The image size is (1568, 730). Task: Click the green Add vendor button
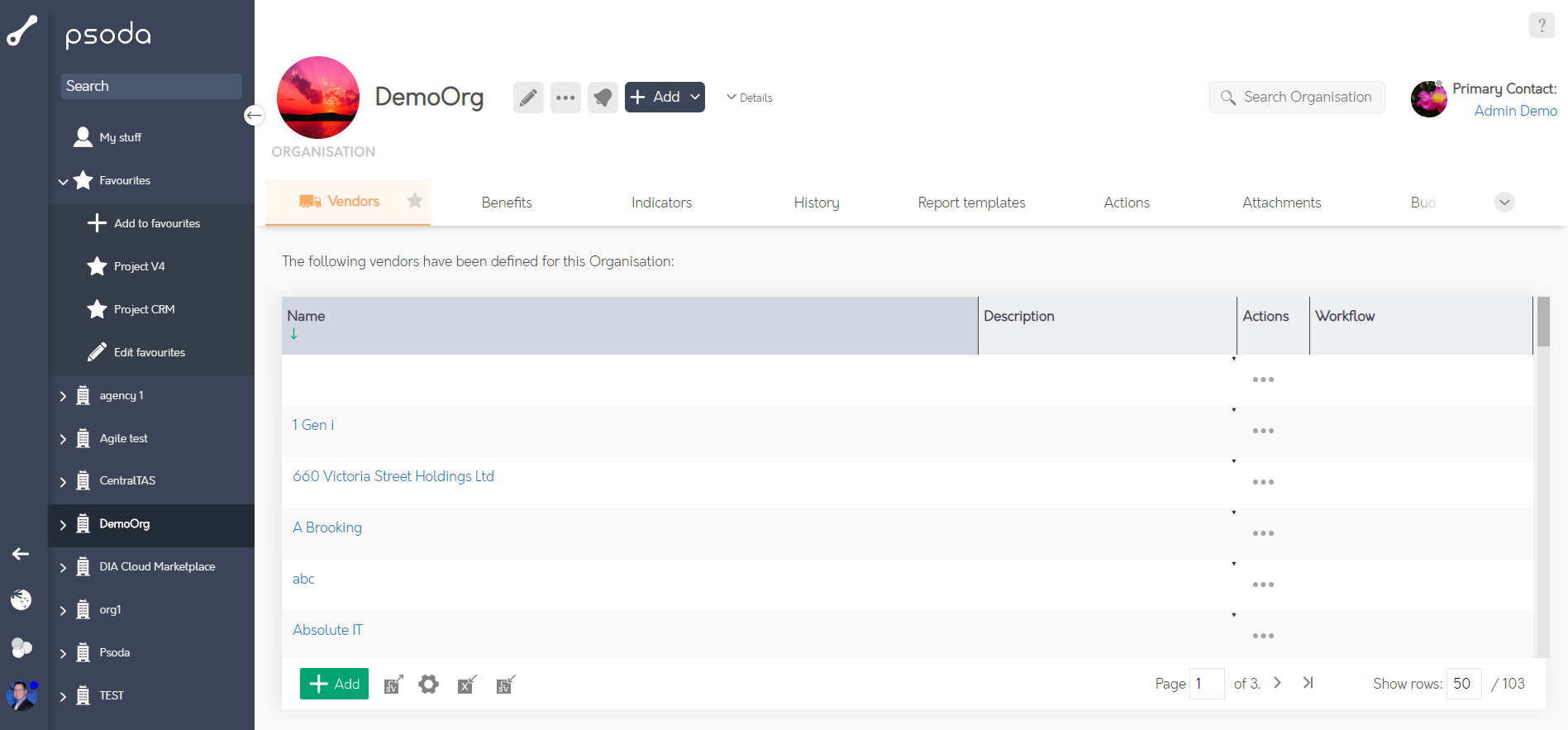334,684
